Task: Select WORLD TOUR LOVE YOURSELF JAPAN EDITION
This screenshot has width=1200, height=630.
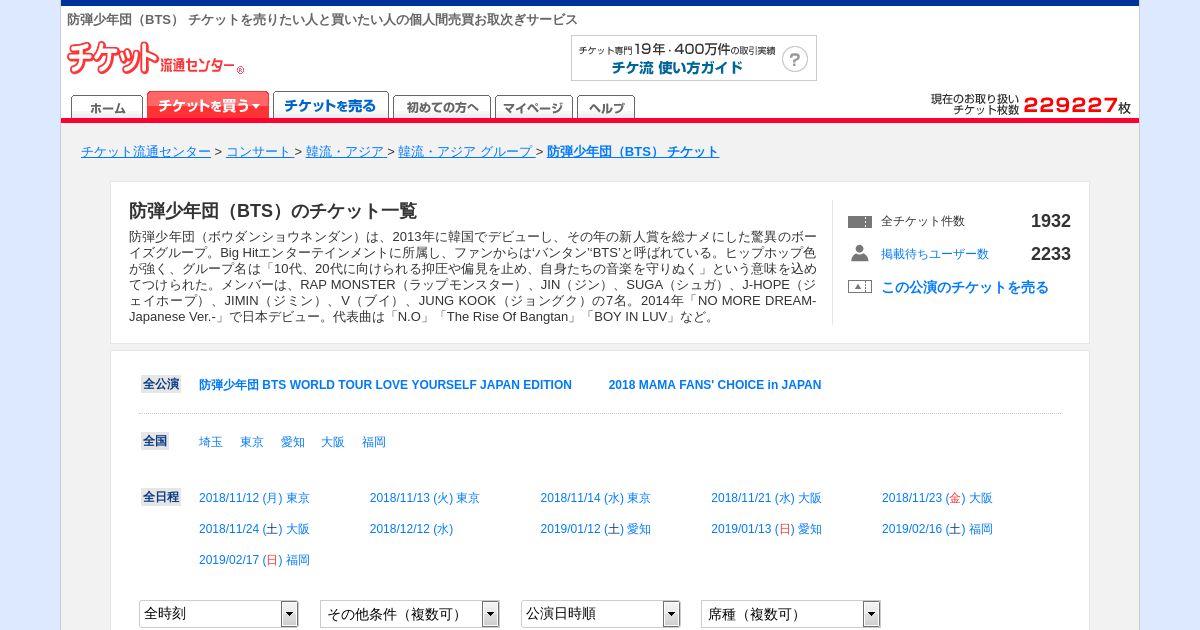Action: click(385, 385)
